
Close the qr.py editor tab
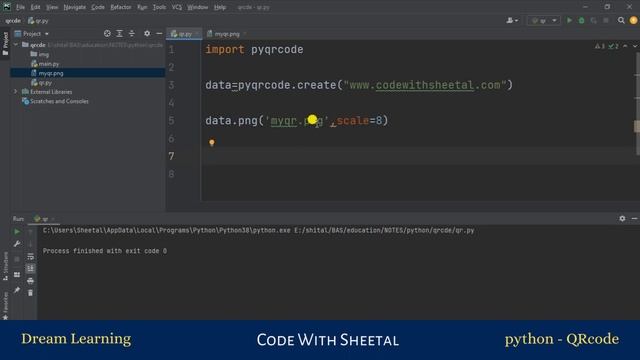(x=197, y=34)
